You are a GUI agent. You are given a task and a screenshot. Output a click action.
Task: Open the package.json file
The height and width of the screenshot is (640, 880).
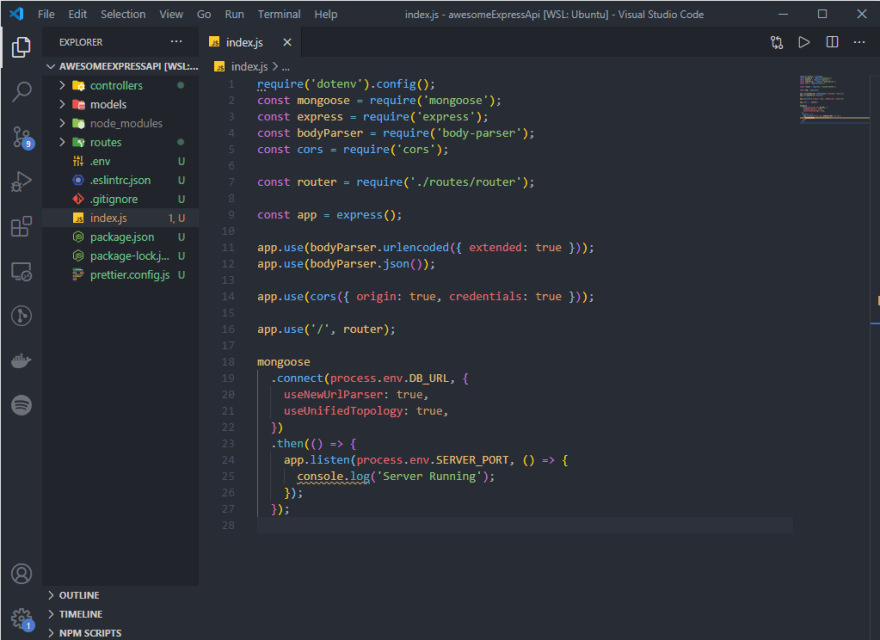coord(121,237)
